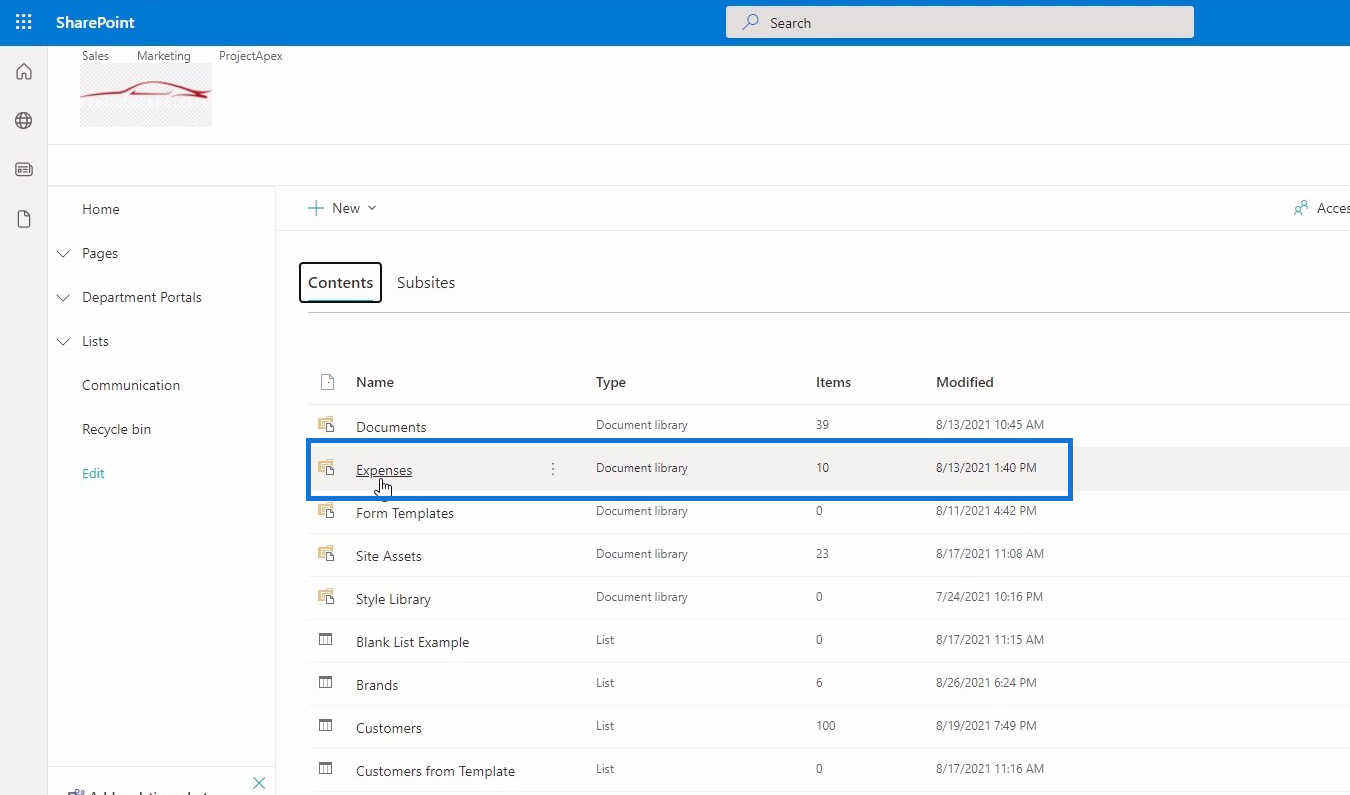Click the Home icon in left rail

24,72
